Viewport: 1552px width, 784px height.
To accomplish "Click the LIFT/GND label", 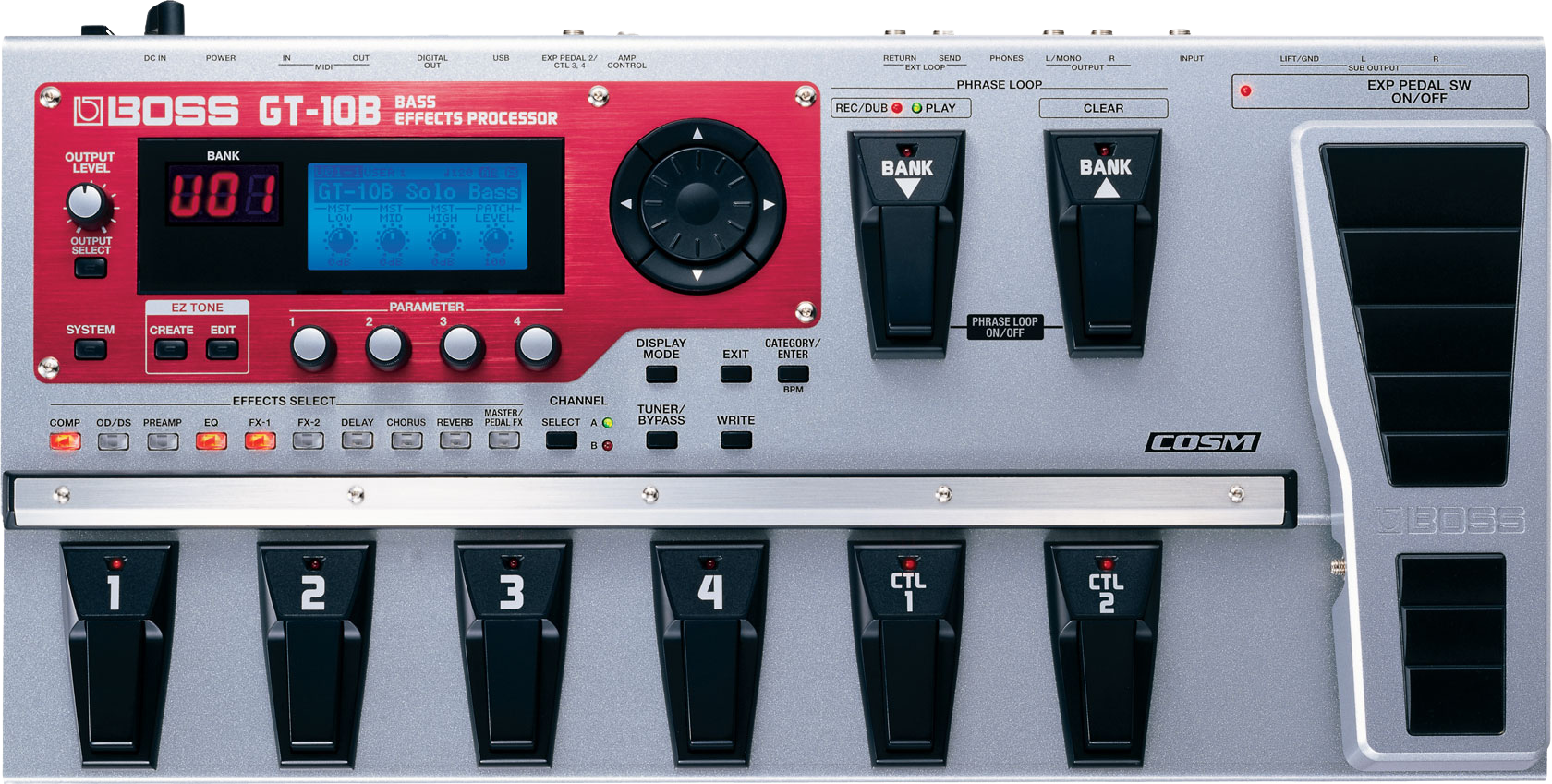I will pos(1299,59).
